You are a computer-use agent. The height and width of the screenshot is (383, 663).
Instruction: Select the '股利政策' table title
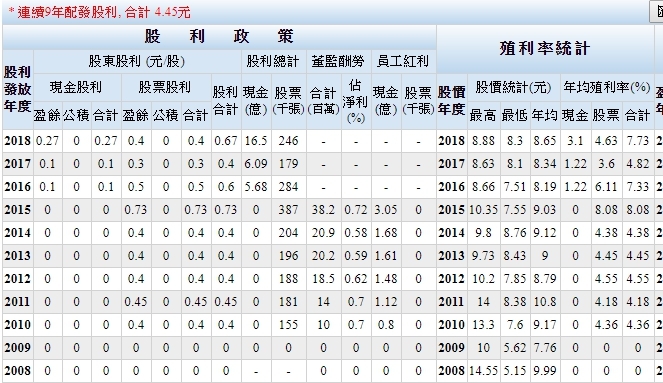pos(219,36)
